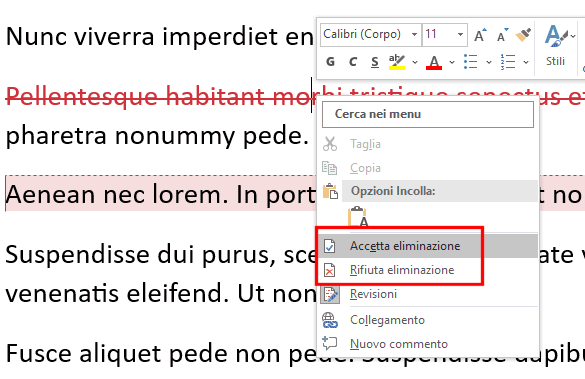Toggle Sottolineato (S) underline formatting
This screenshot has height=379, width=585.
tap(375, 62)
